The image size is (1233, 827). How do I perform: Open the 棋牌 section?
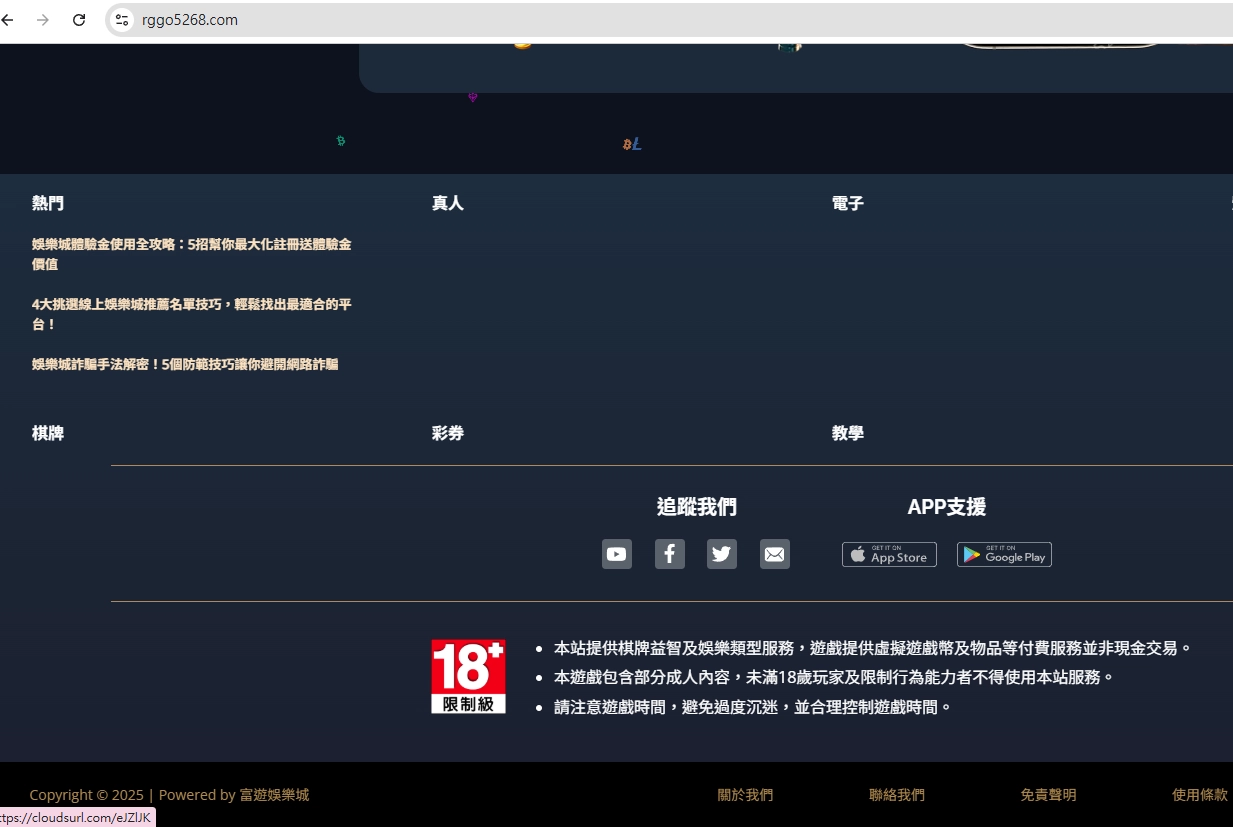point(47,433)
